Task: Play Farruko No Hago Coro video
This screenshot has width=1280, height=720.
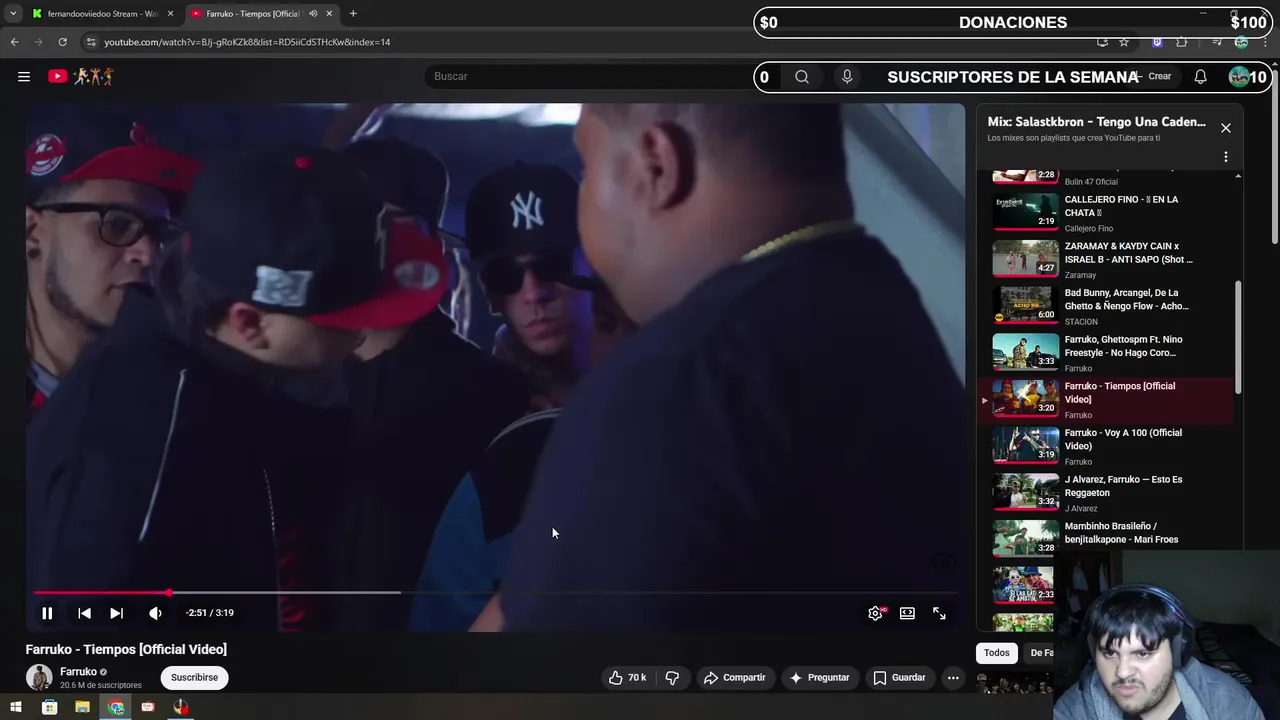Action: 1107,352
